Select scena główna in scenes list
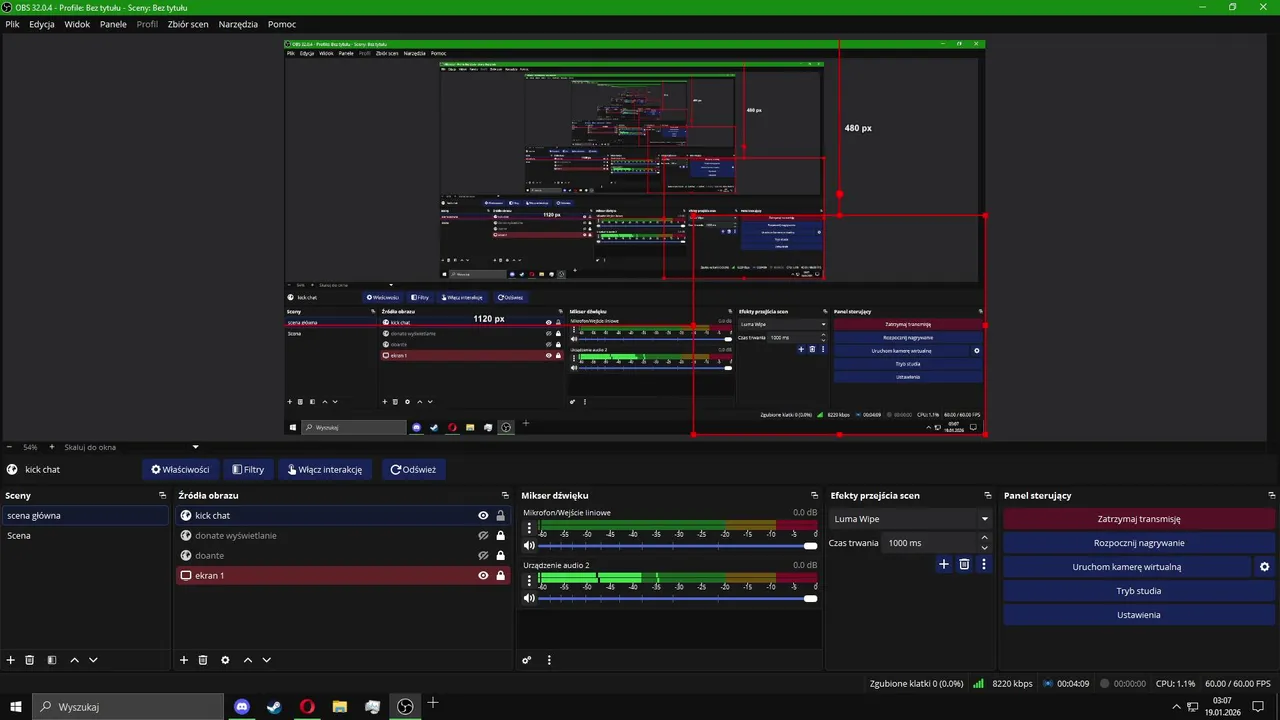This screenshot has width=1280, height=720. click(x=85, y=516)
